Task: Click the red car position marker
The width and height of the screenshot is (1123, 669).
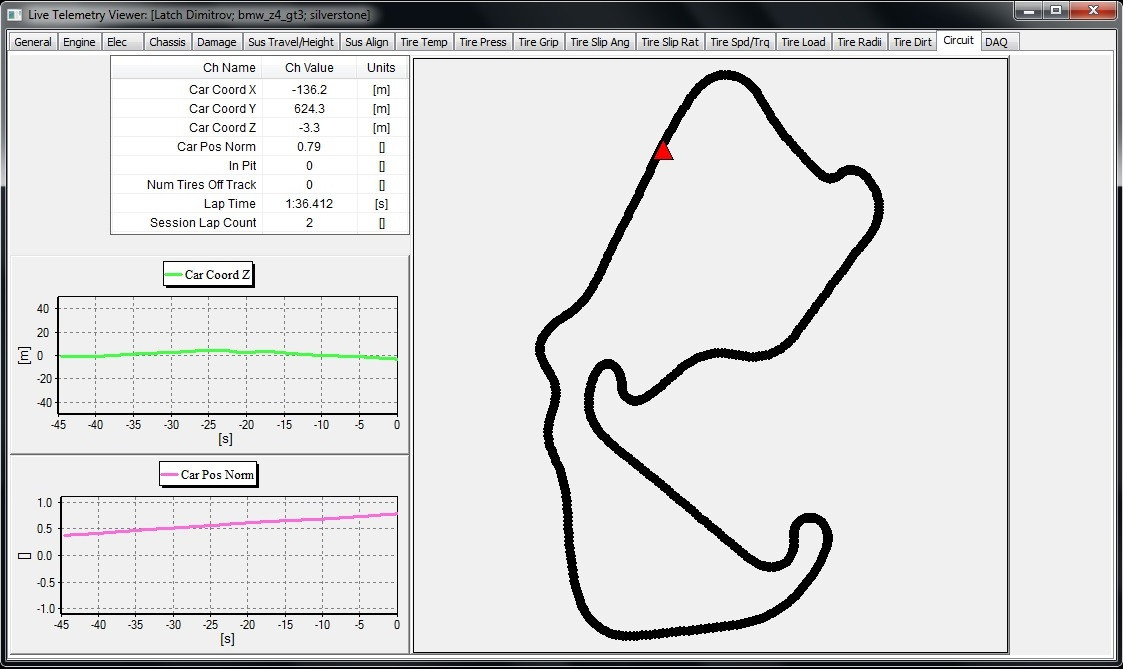Action: tap(663, 150)
